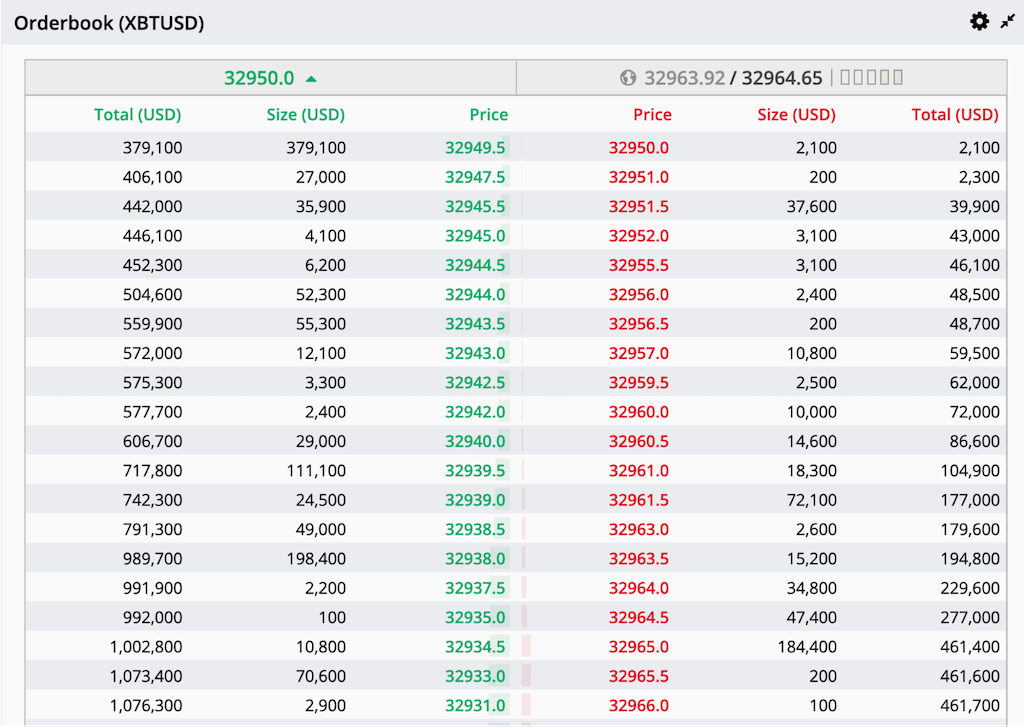Click ask size 72,100 at 32961.5

coord(811,500)
